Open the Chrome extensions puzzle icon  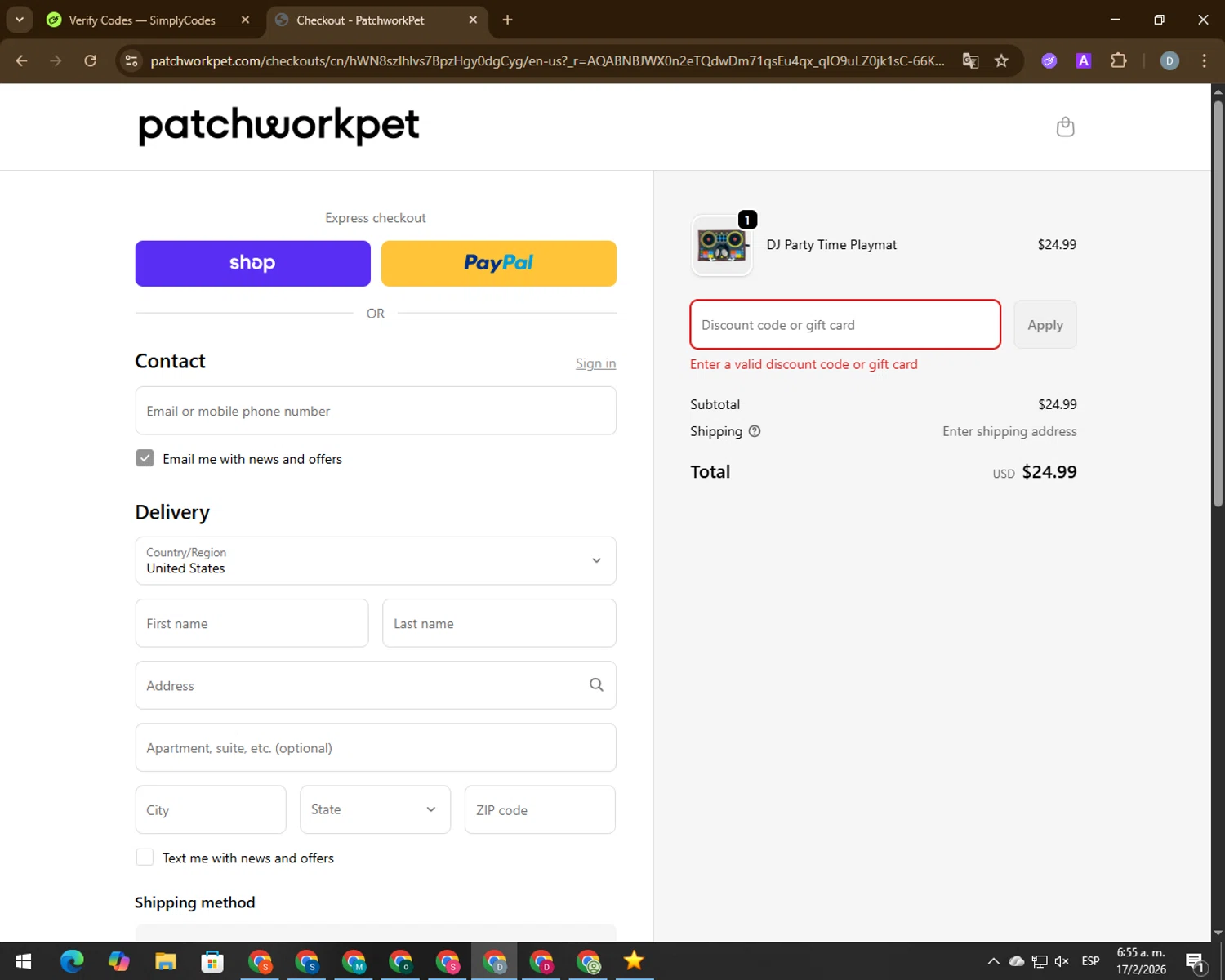pos(1119,60)
